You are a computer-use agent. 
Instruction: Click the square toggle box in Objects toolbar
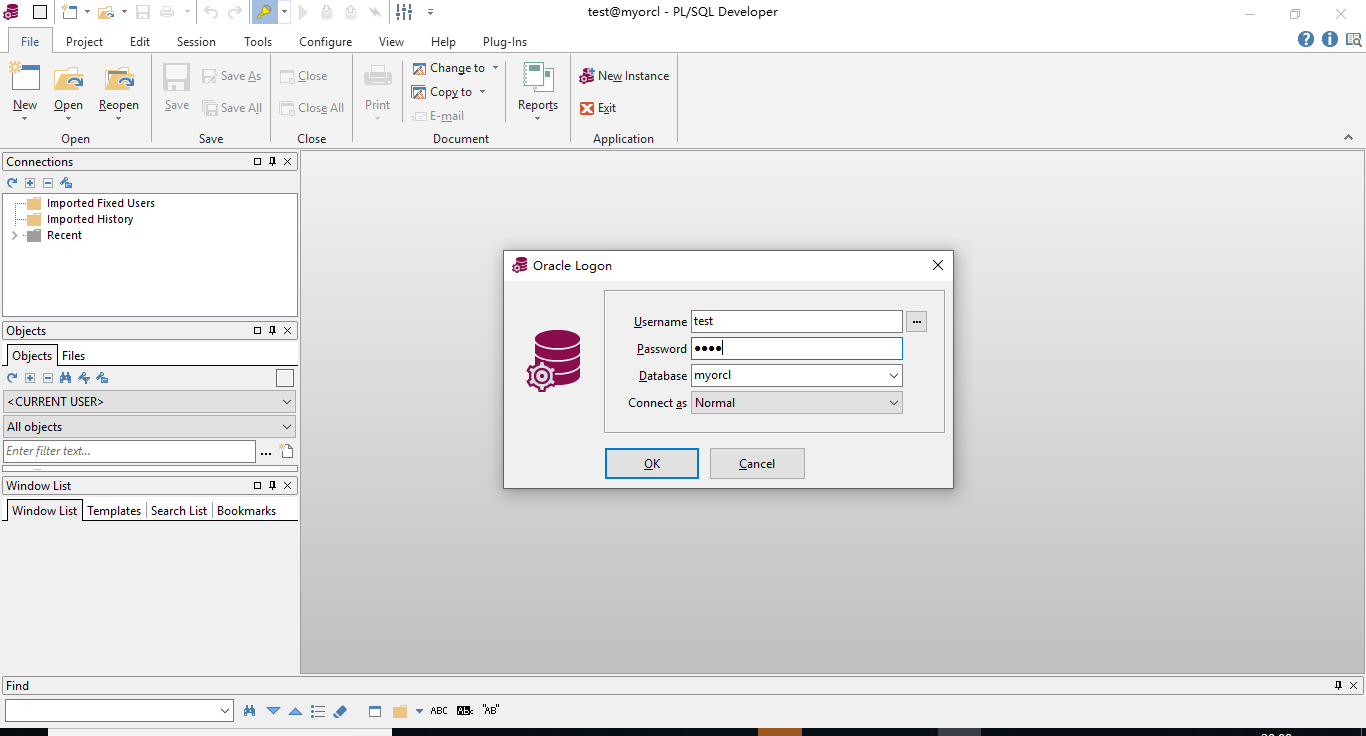tap(285, 378)
